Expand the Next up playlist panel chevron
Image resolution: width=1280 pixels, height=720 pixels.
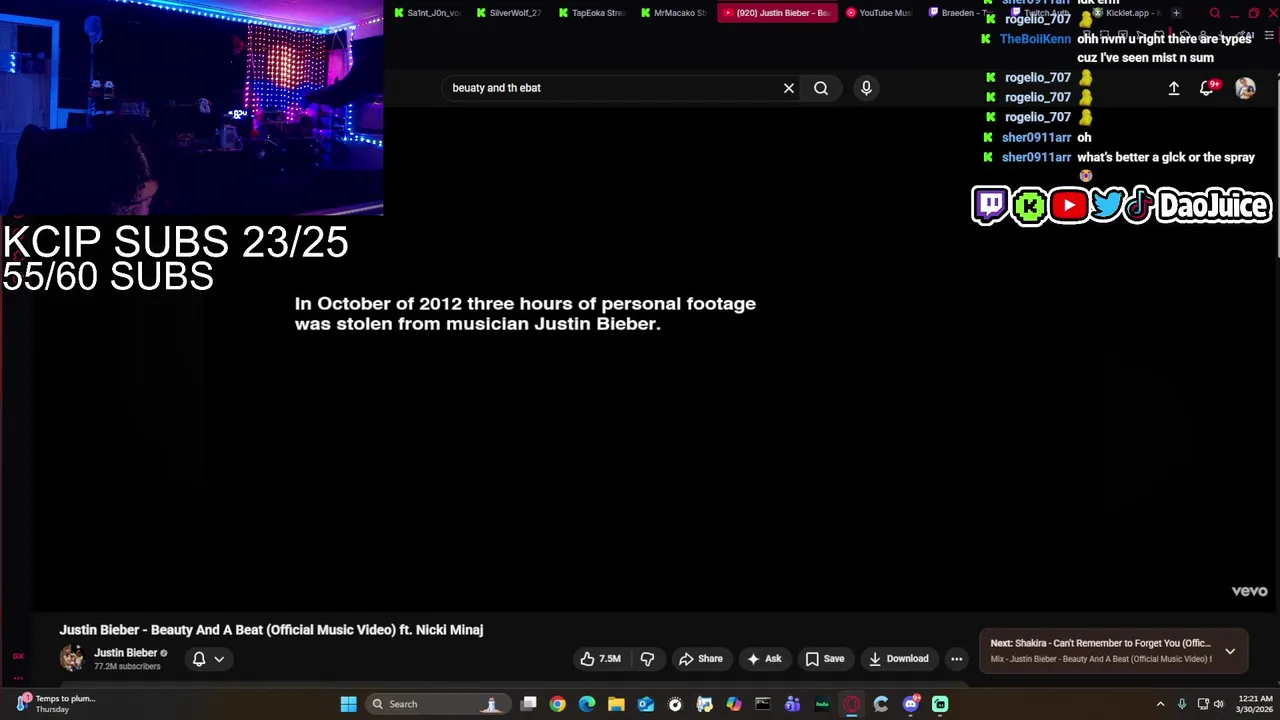[x=1230, y=651]
